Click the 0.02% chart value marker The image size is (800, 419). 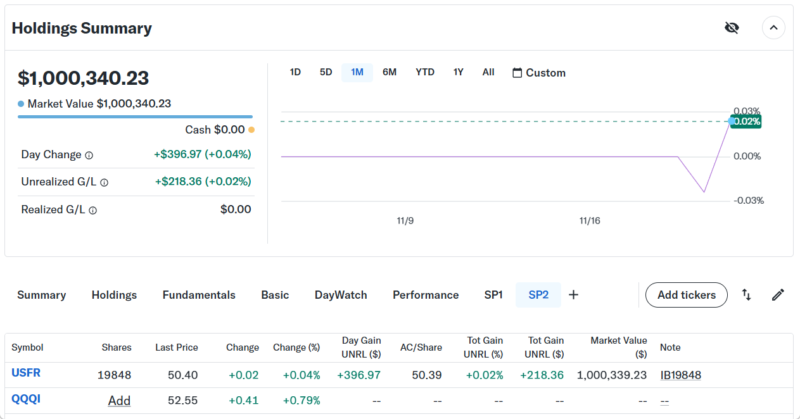(746, 121)
